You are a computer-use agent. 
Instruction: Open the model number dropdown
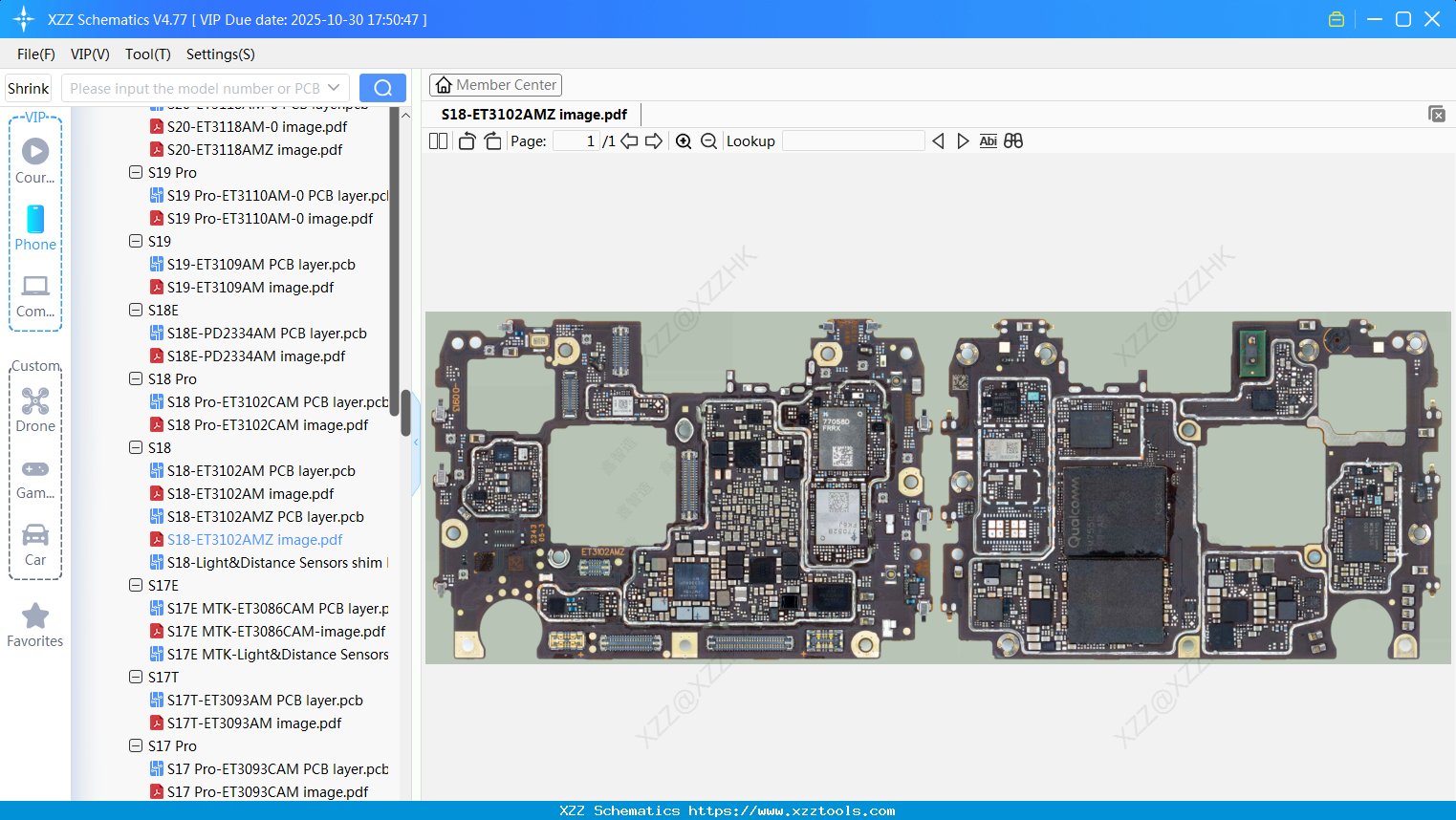coord(332,87)
